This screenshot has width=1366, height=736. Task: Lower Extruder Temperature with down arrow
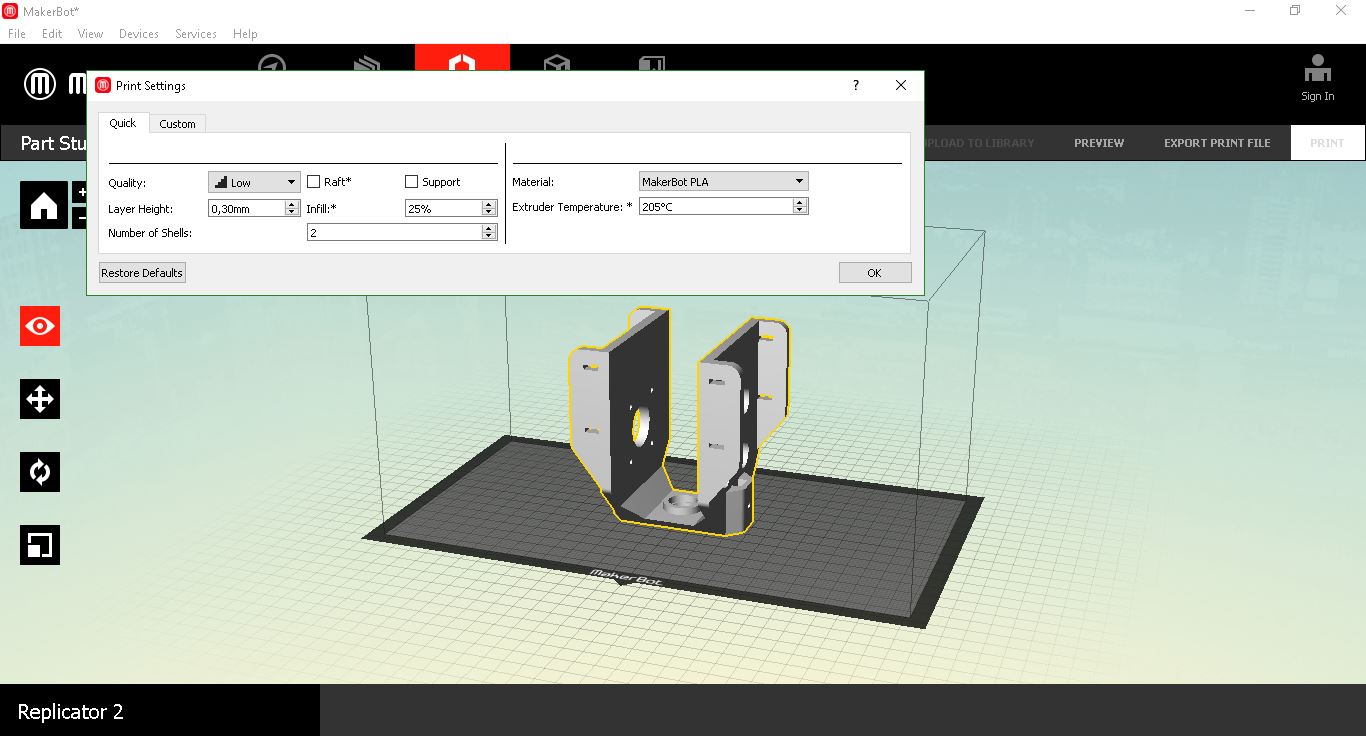[800, 210]
